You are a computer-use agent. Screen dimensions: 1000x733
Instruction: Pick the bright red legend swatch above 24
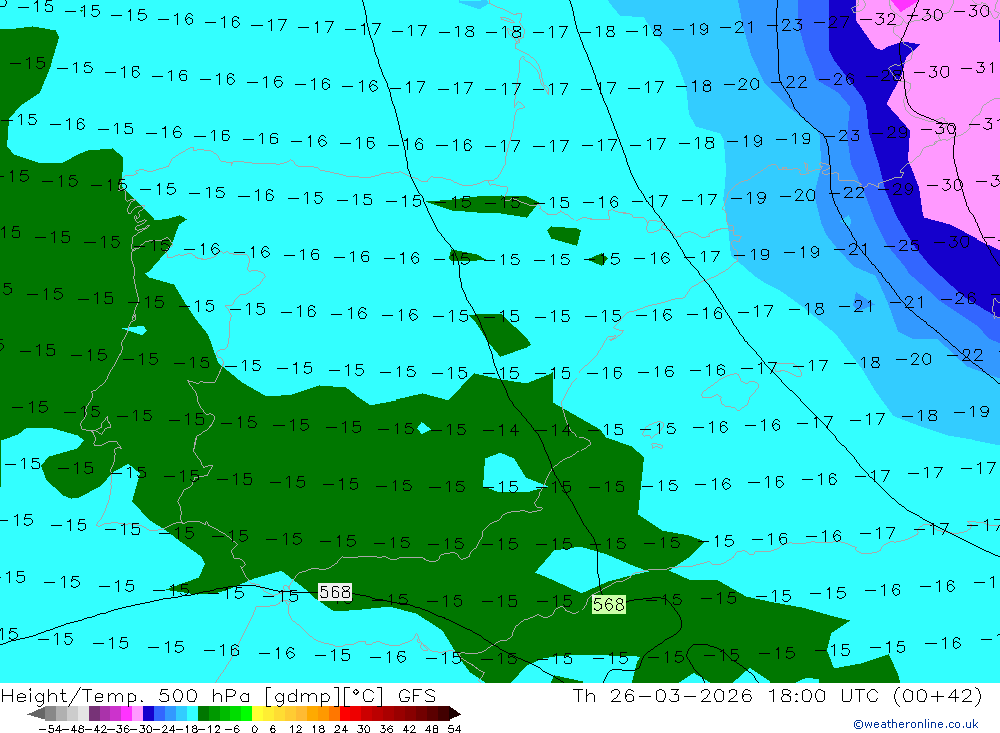tap(345, 713)
